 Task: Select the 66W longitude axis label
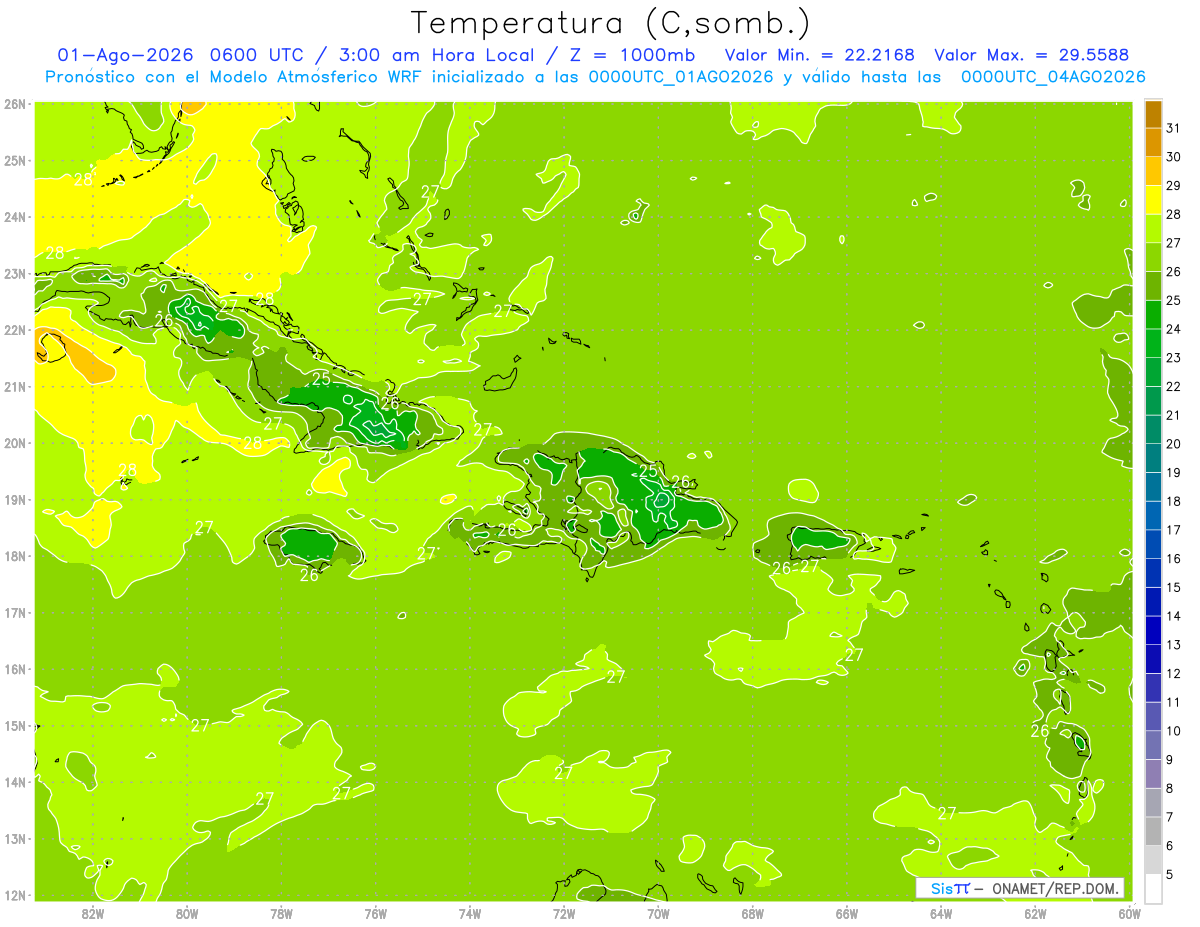click(847, 913)
